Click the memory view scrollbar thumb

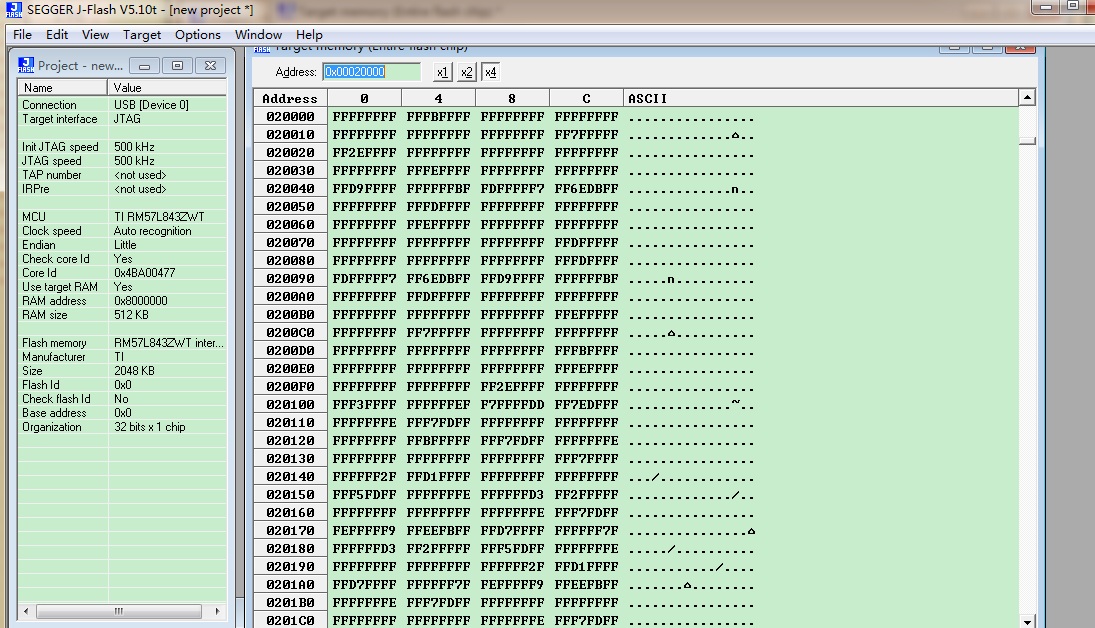click(1027, 141)
